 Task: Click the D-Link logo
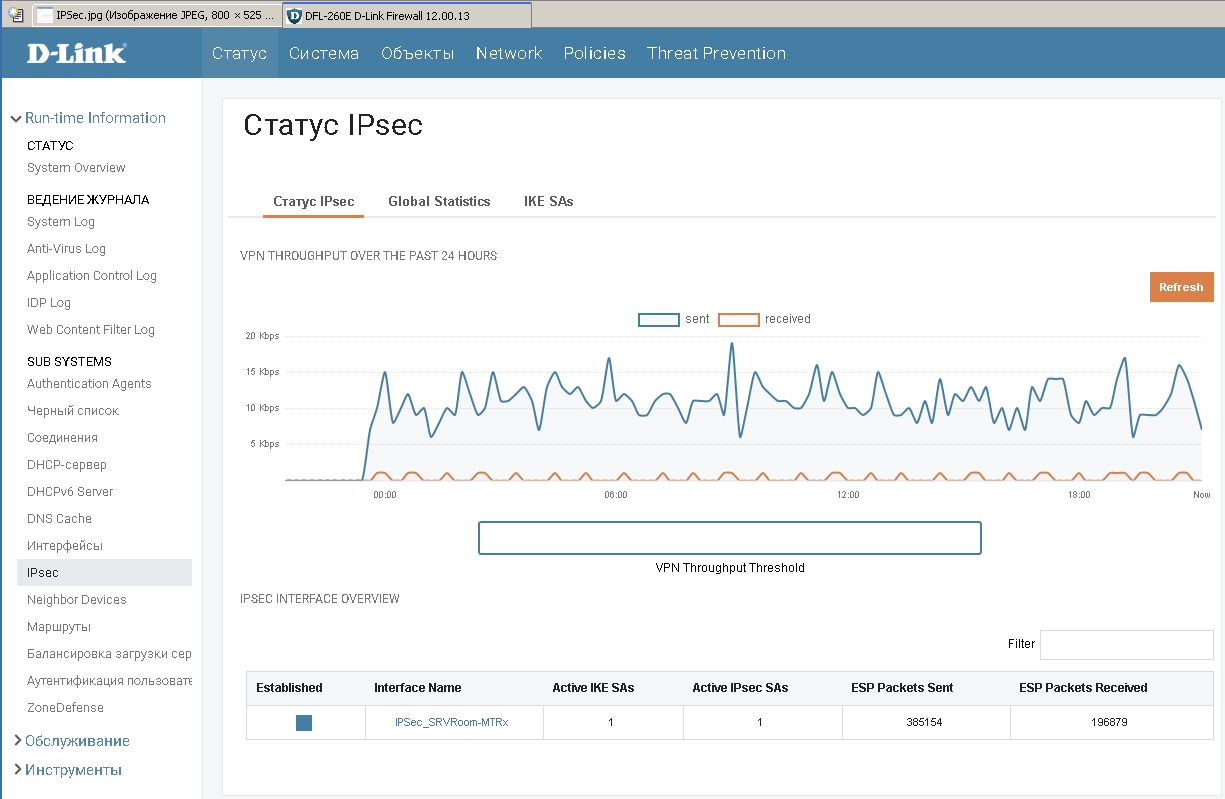[x=76, y=53]
